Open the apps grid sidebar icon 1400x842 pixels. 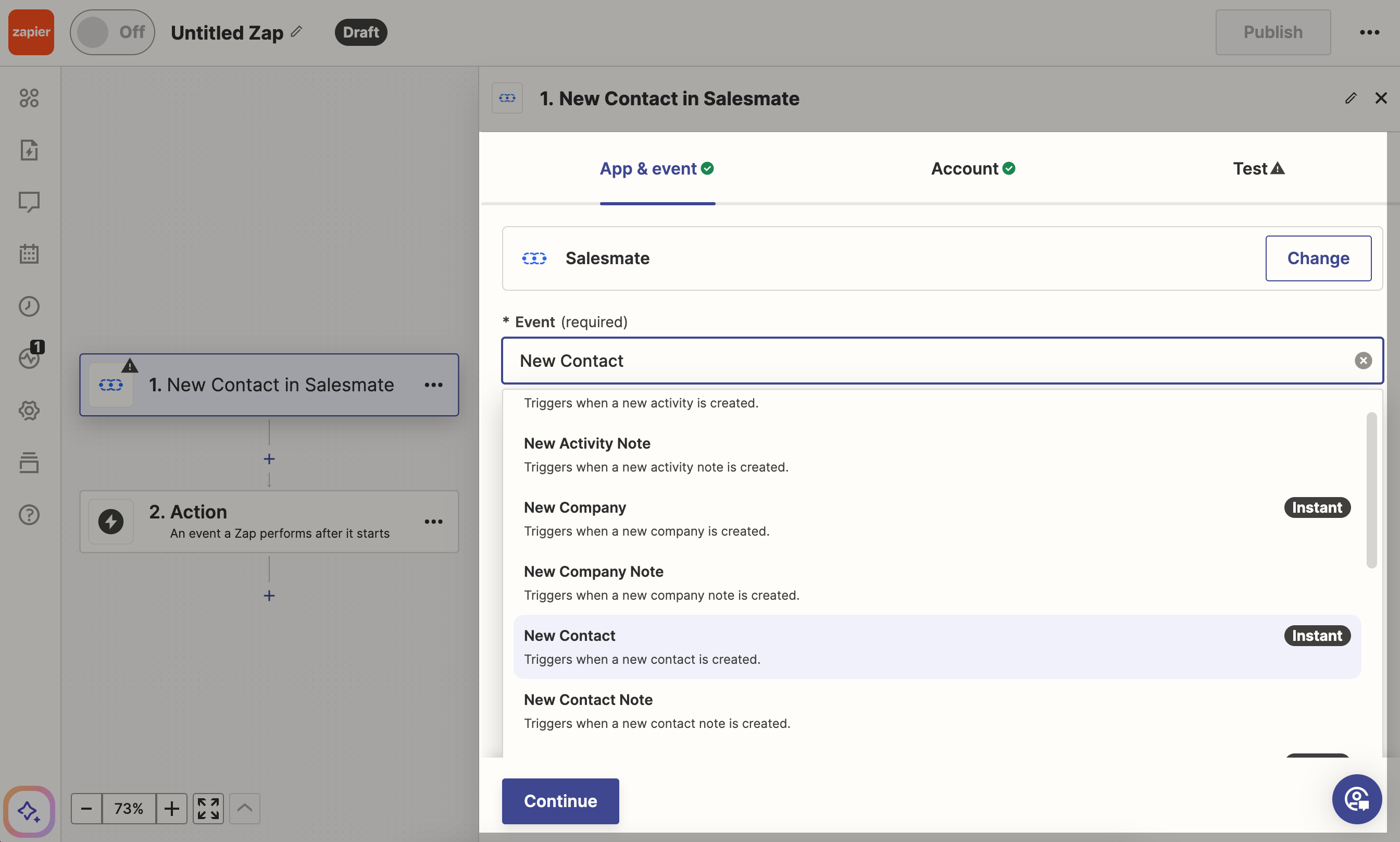(29, 97)
